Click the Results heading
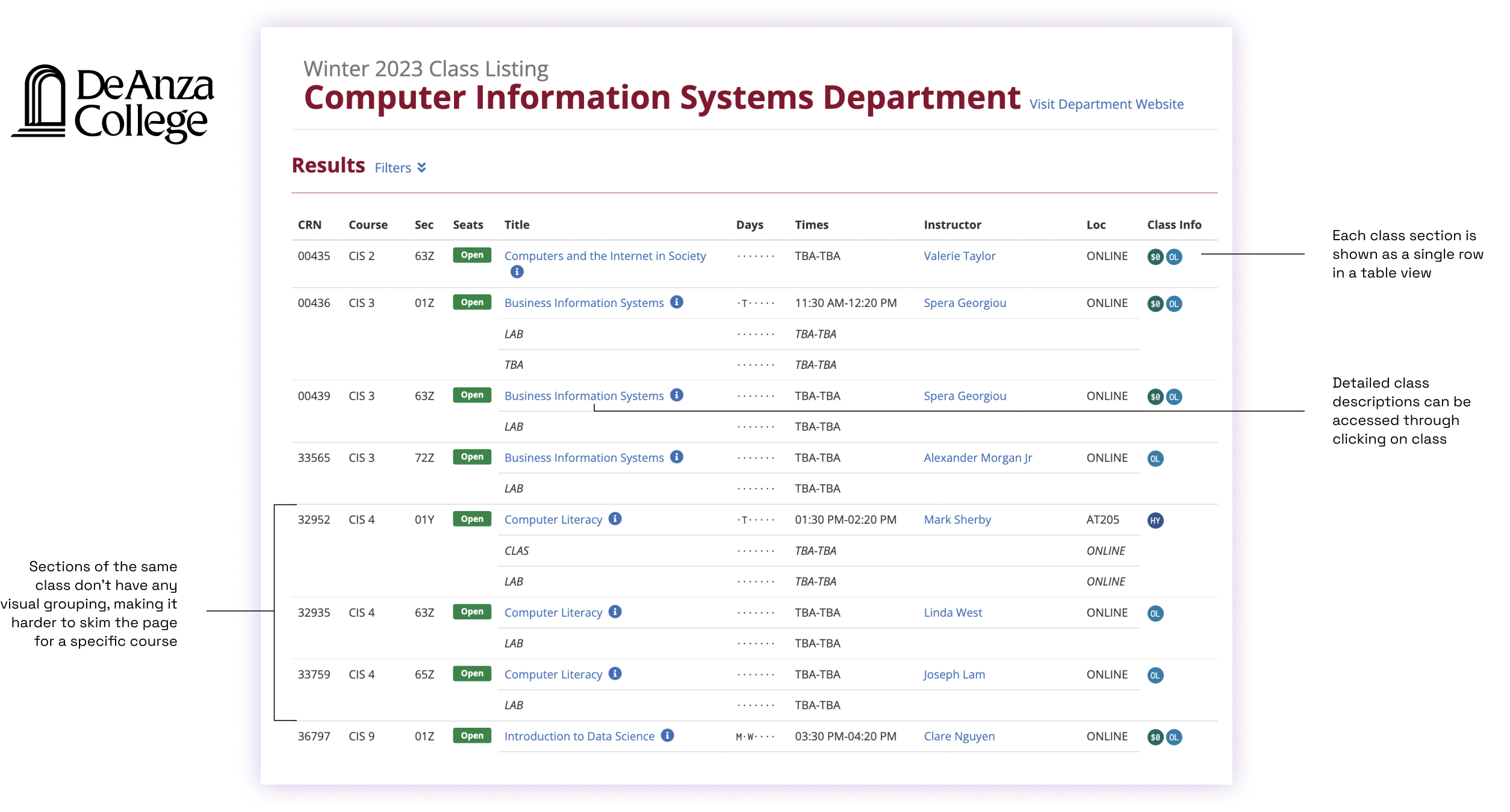Viewport: 1510px width, 812px height. pos(328,165)
